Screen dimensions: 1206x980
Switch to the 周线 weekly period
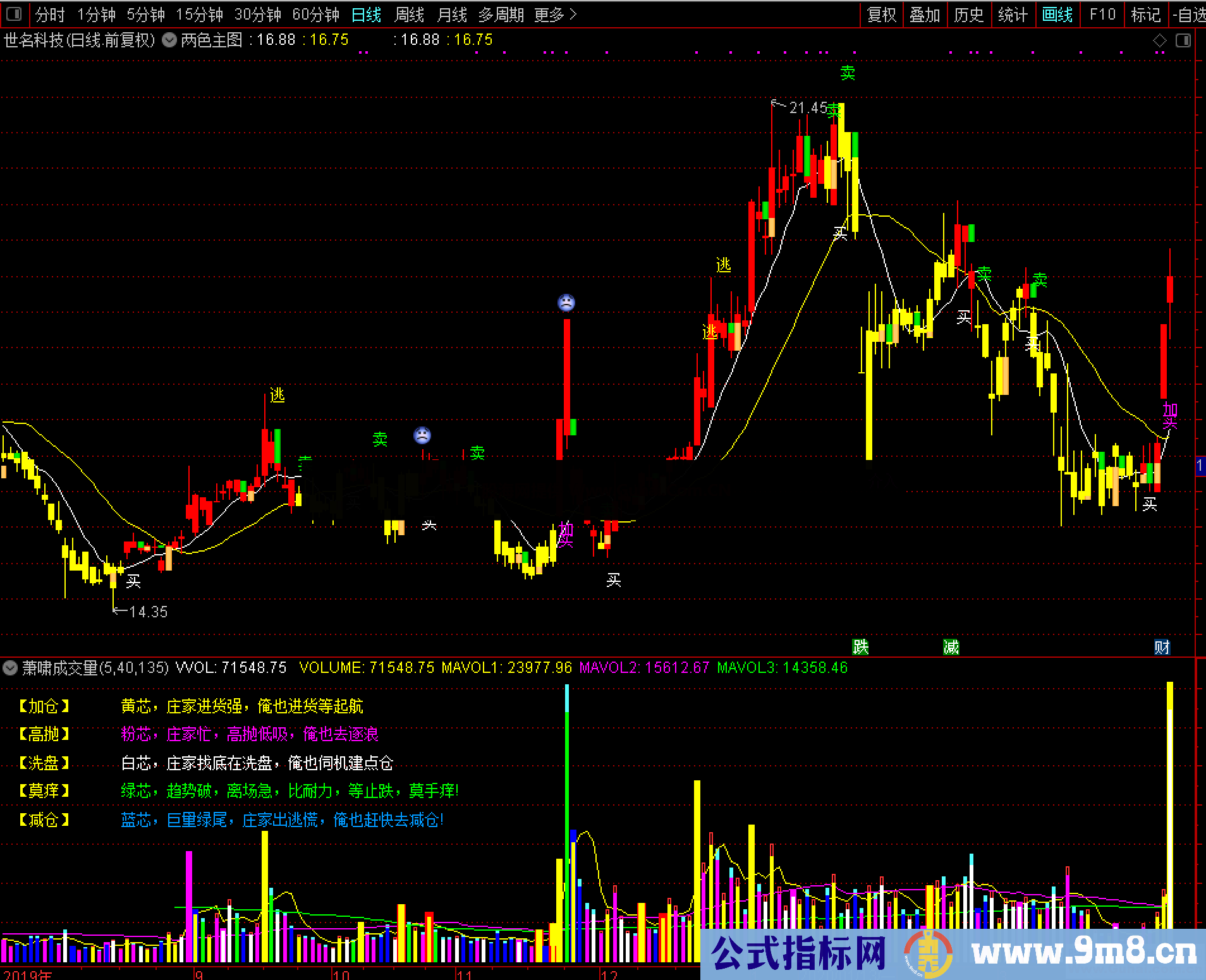[409, 14]
